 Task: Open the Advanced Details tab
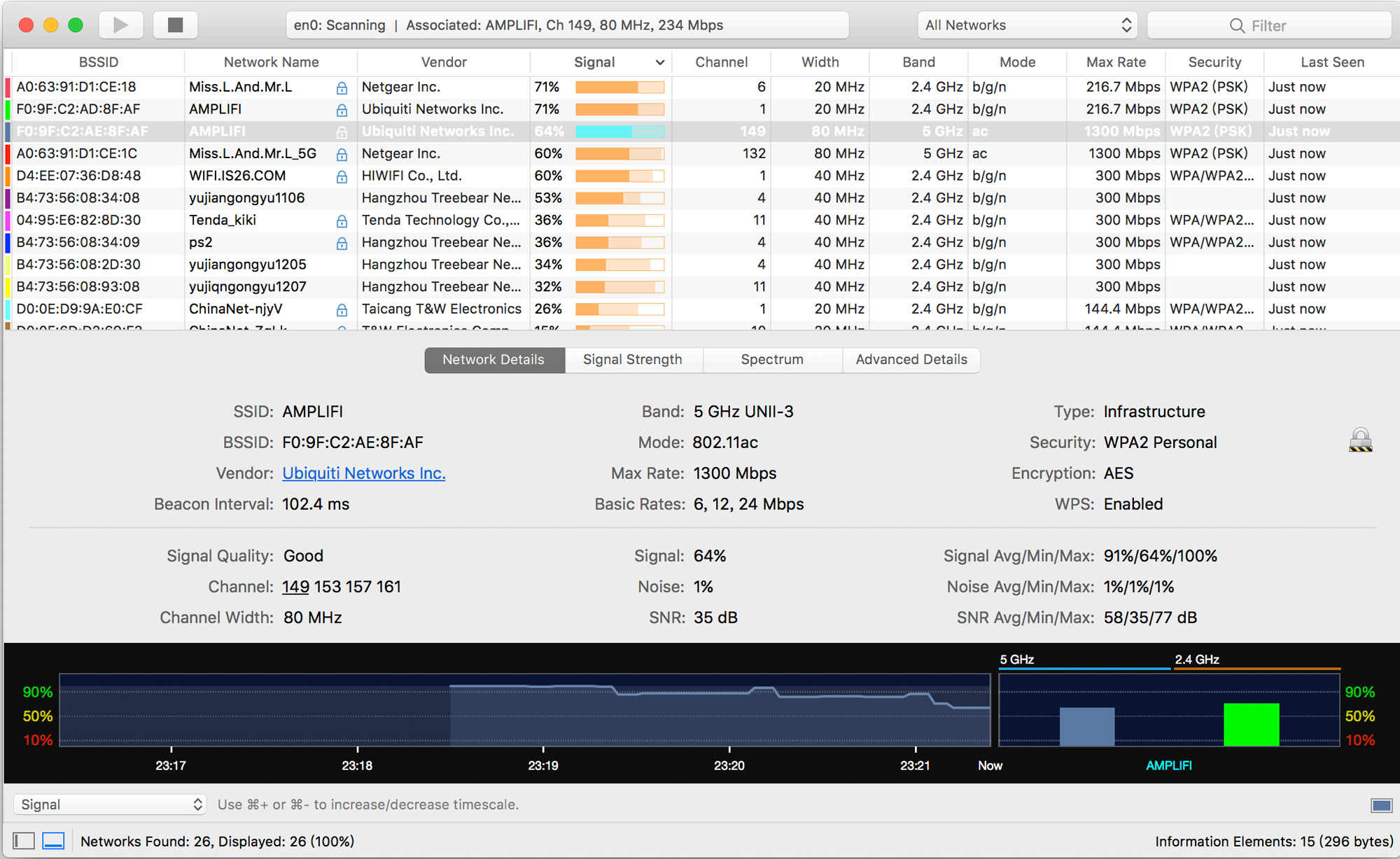[911, 360]
